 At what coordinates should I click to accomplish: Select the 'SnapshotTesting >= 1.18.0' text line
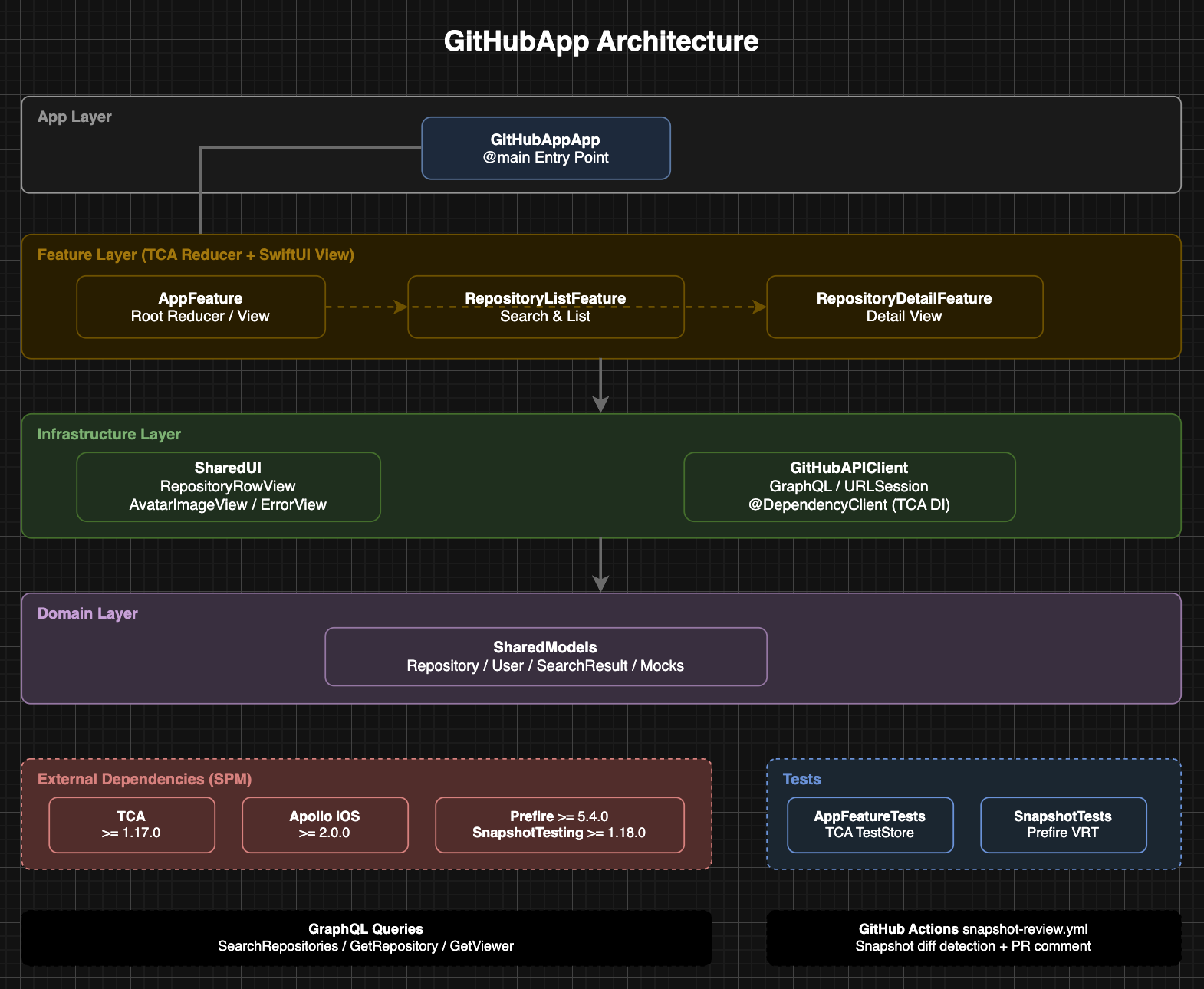click(x=559, y=833)
